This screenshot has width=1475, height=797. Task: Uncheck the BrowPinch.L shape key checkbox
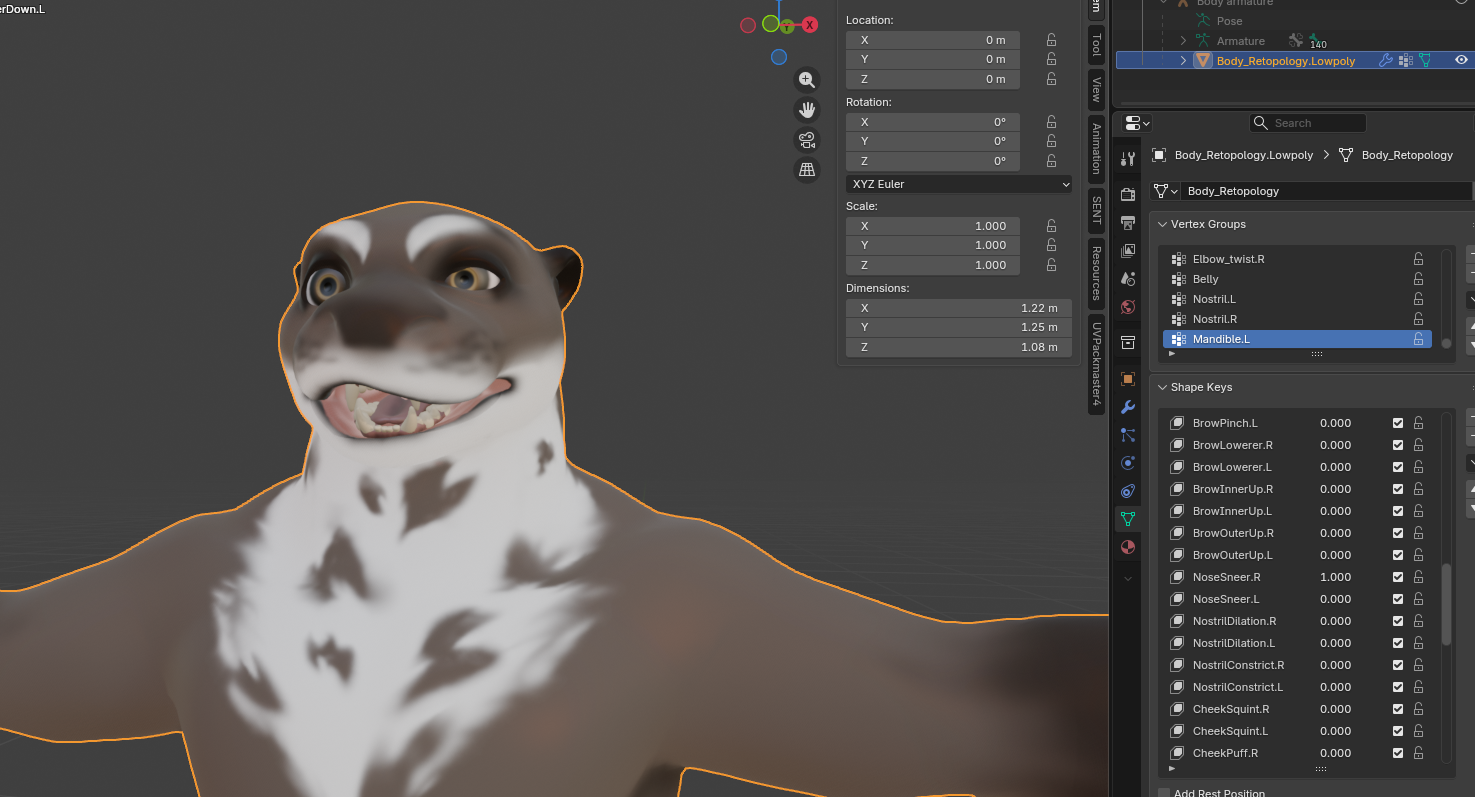click(x=1398, y=423)
